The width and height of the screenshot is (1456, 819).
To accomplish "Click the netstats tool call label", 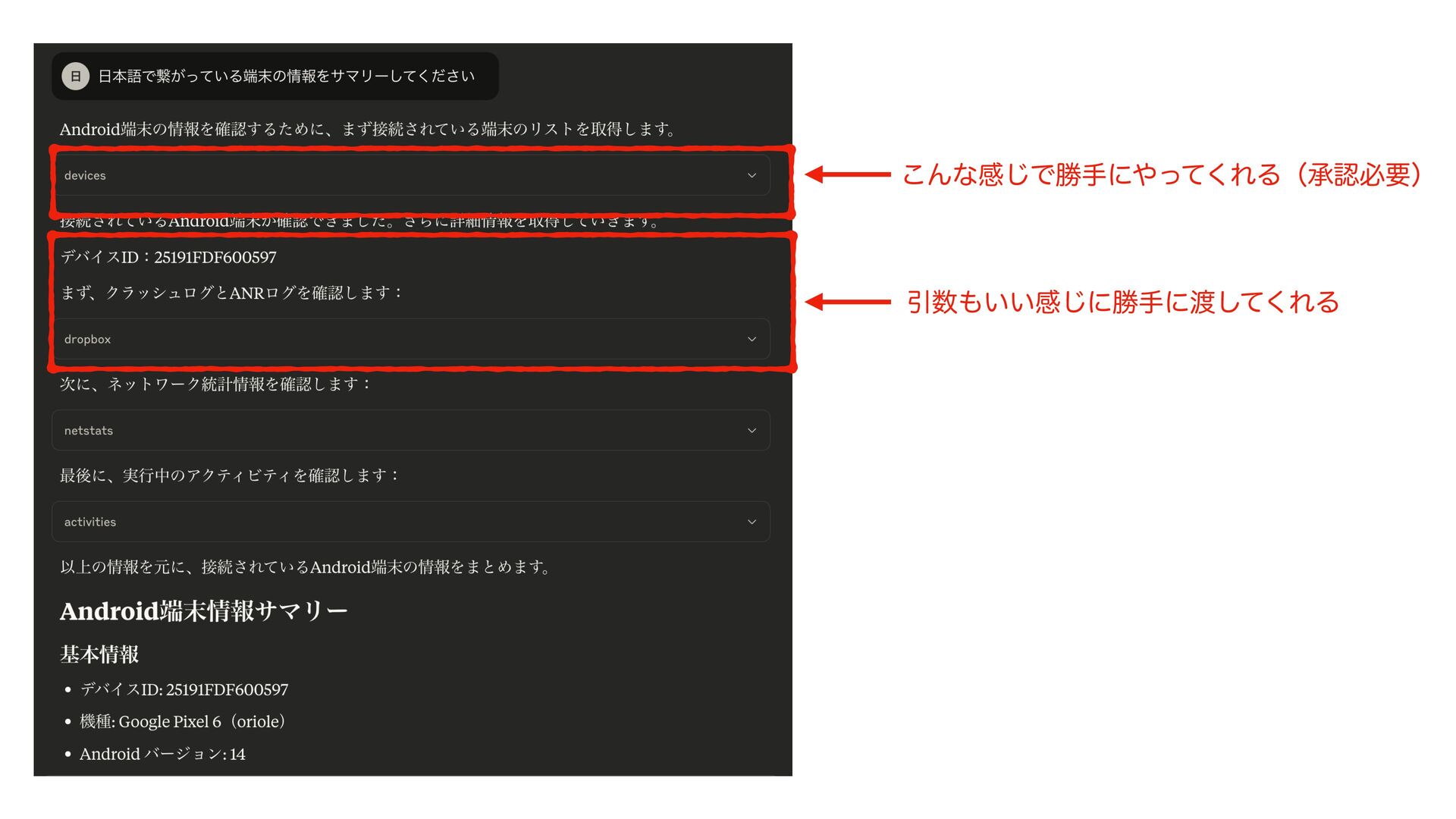I will point(89,431).
